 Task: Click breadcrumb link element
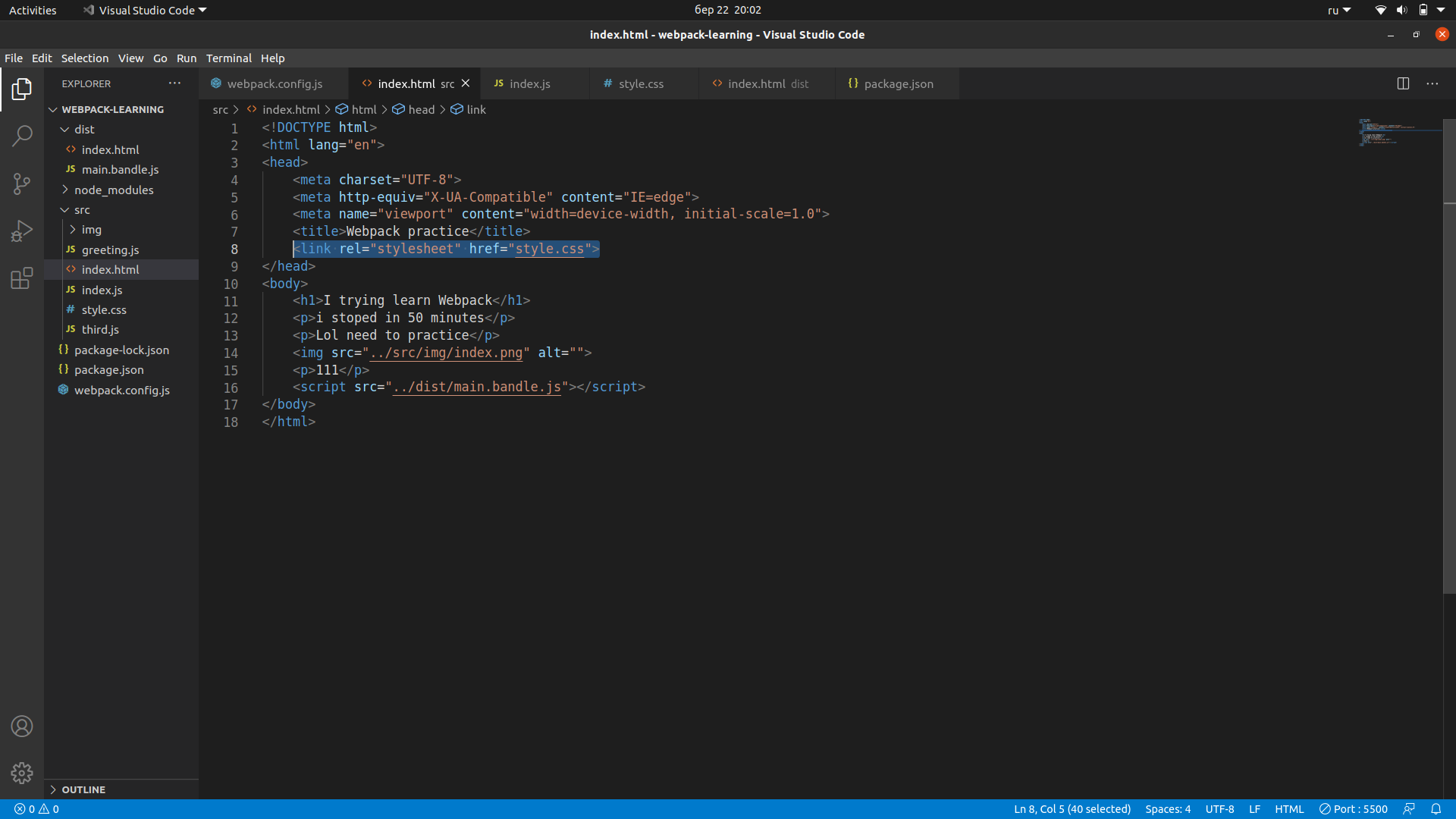tap(469, 110)
